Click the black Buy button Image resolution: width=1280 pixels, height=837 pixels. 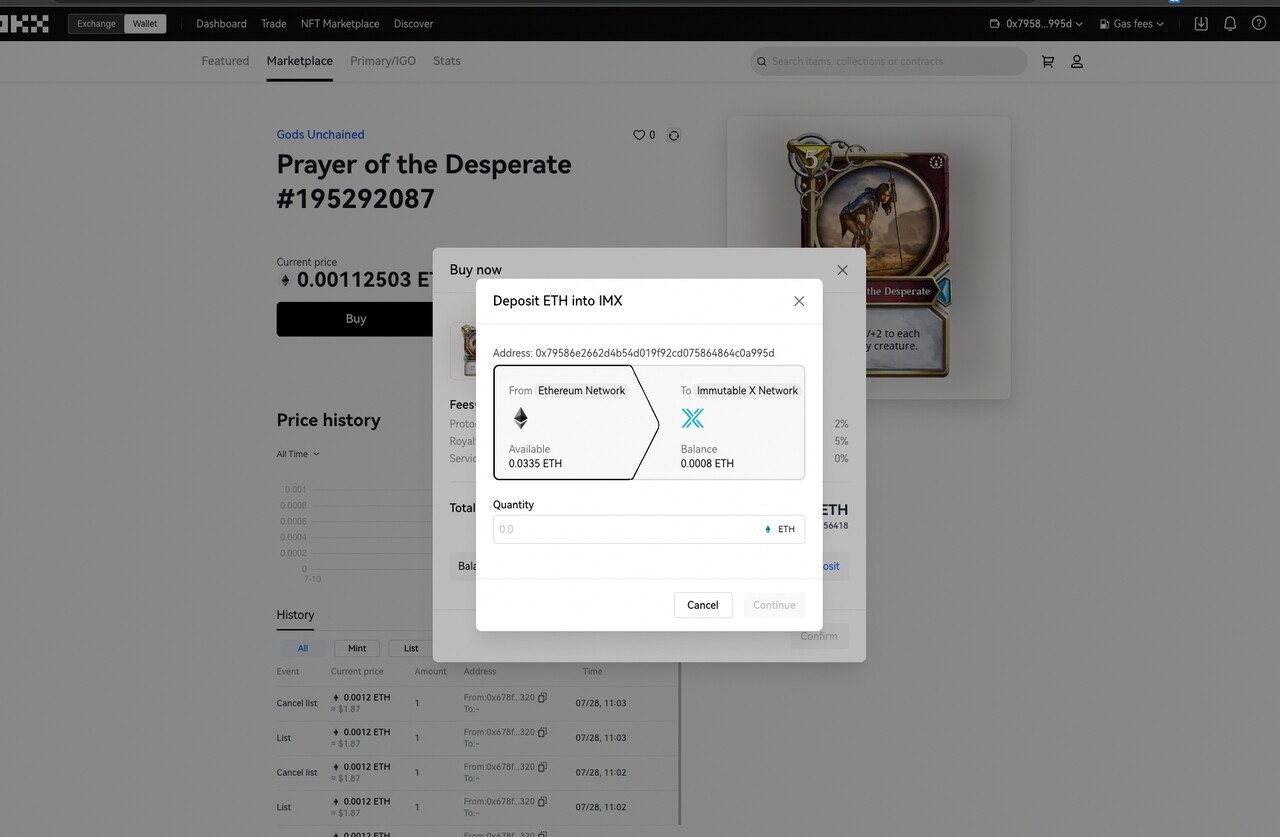coord(355,319)
